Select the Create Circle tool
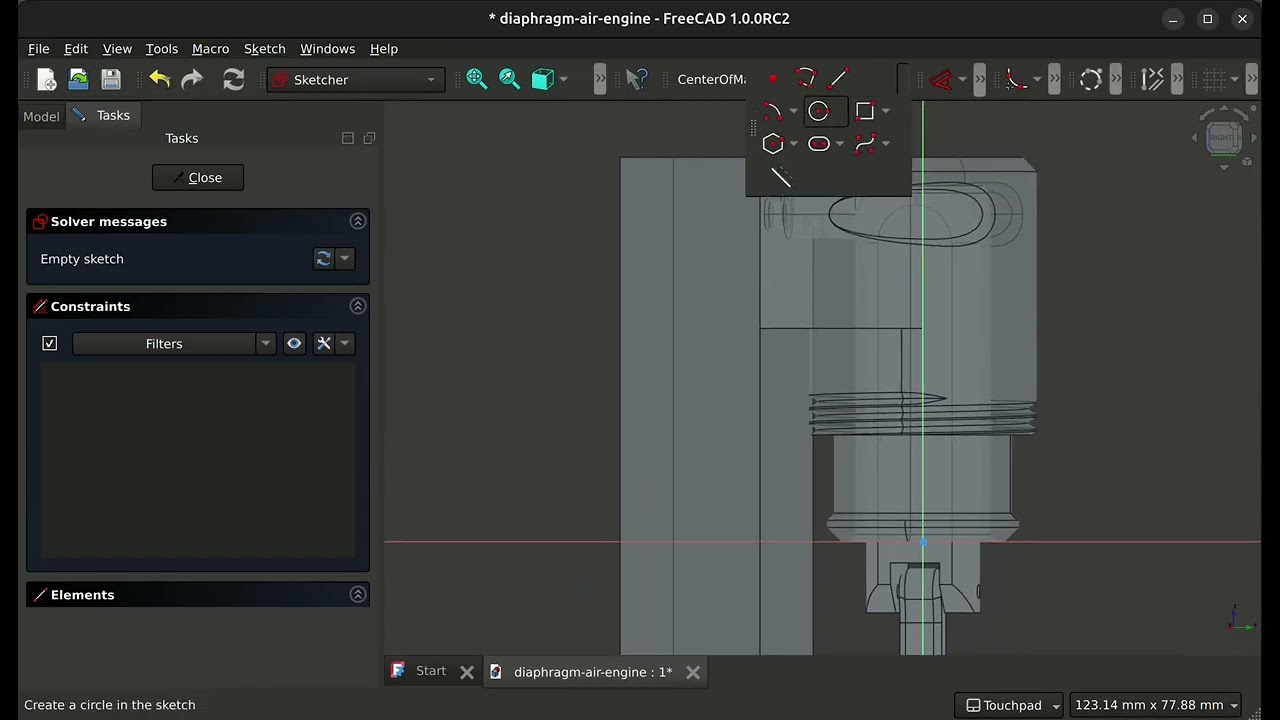1280x720 pixels. (x=819, y=111)
